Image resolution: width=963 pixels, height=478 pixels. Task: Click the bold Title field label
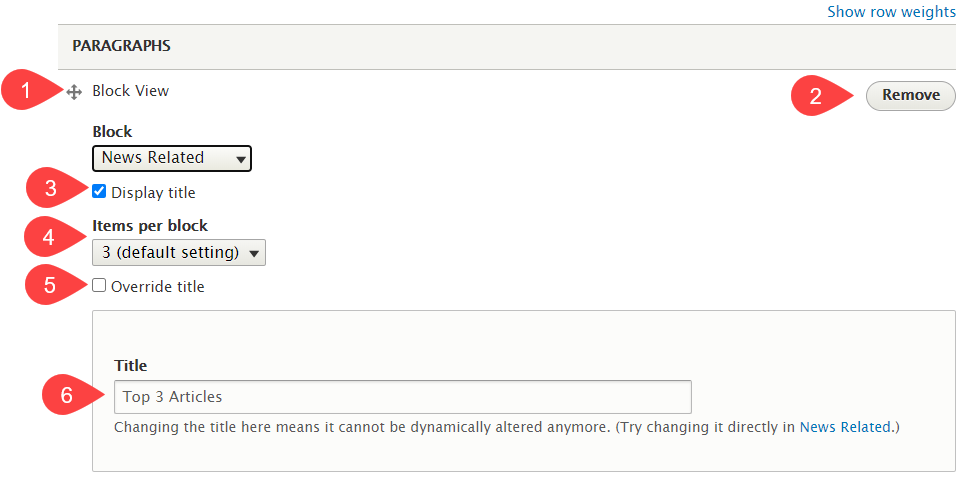pos(131,366)
